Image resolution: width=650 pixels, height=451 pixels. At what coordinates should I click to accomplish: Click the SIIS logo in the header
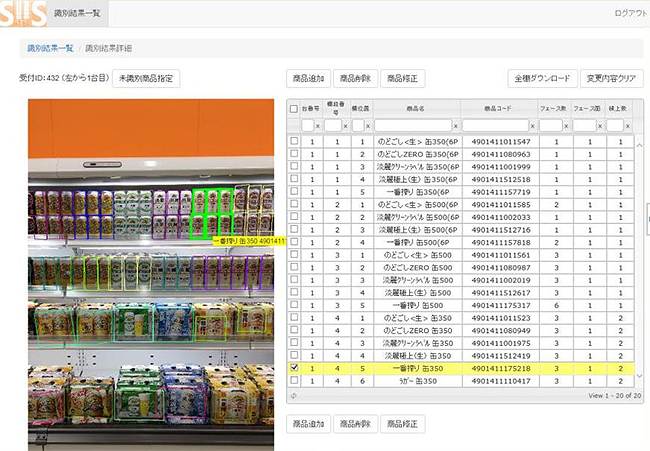coord(23,14)
